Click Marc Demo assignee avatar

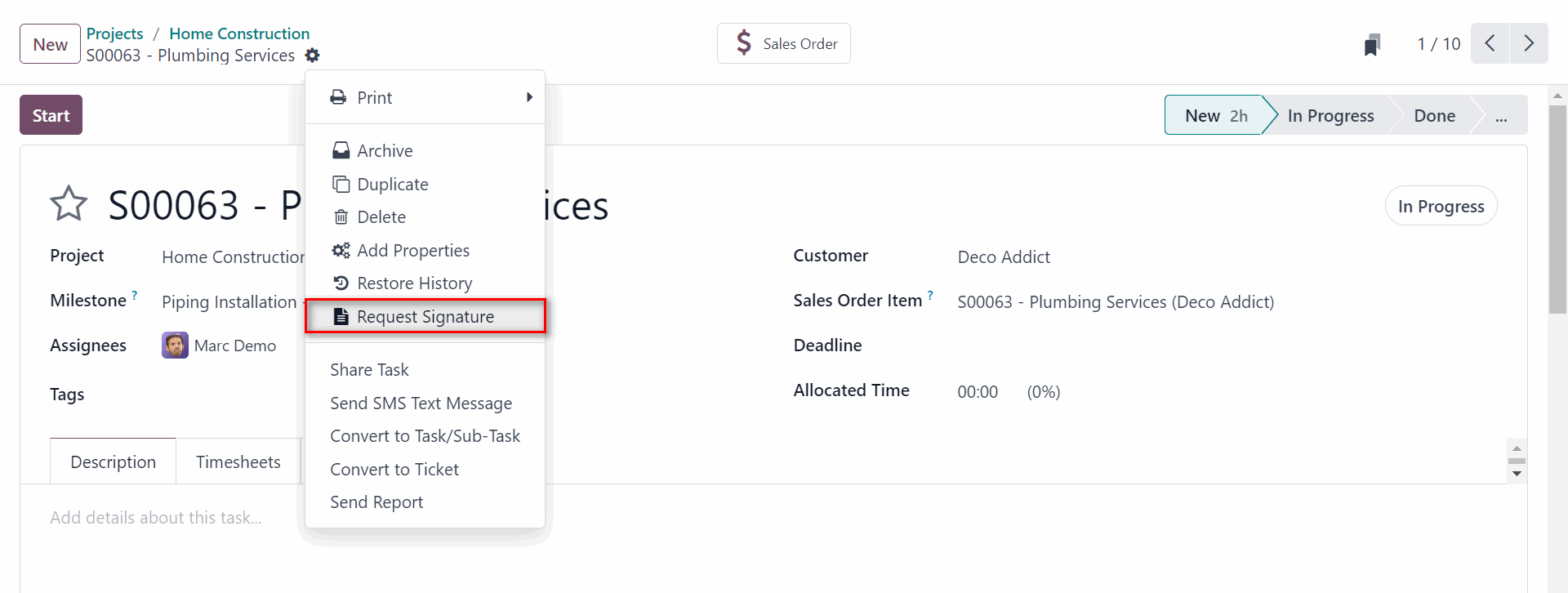pos(175,346)
